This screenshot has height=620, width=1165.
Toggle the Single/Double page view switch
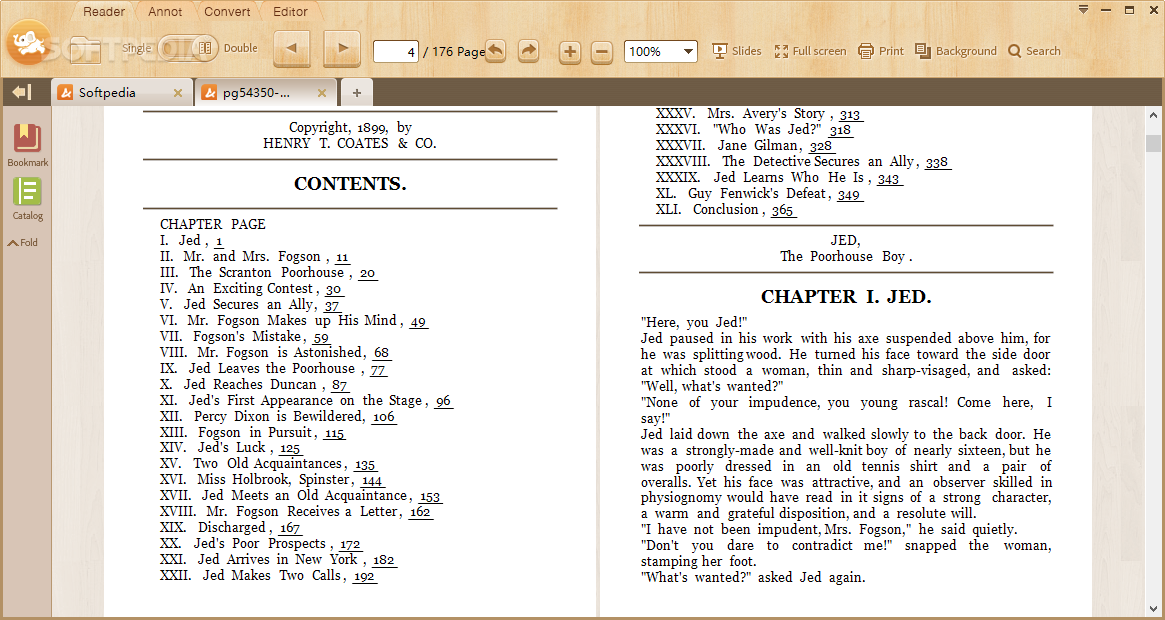tap(187, 48)
